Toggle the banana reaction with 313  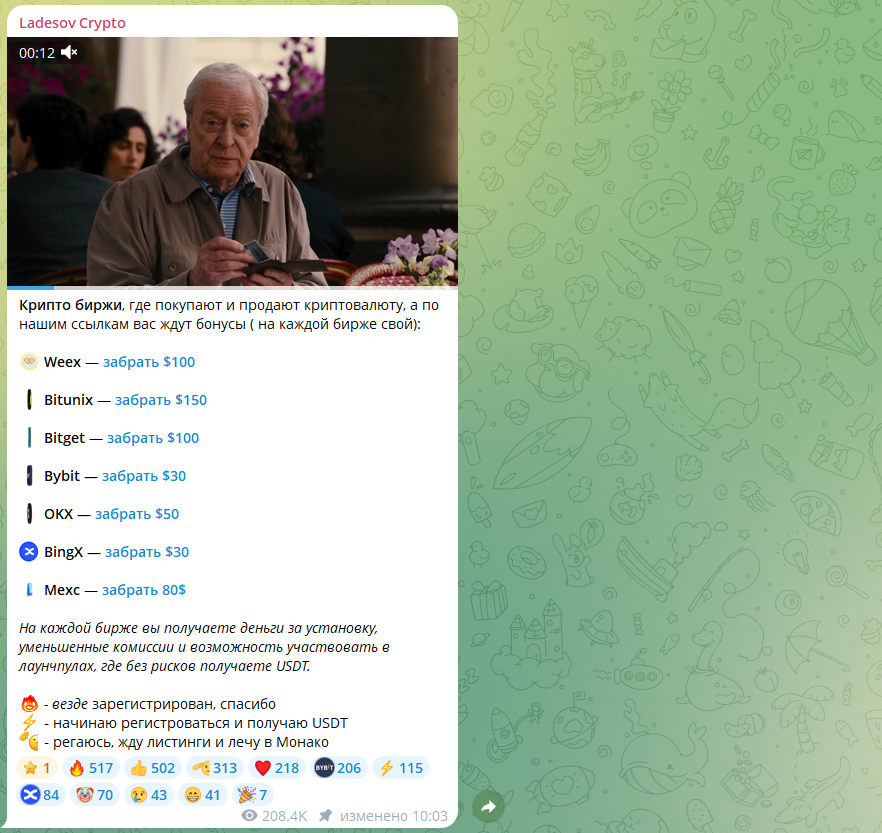214,768
